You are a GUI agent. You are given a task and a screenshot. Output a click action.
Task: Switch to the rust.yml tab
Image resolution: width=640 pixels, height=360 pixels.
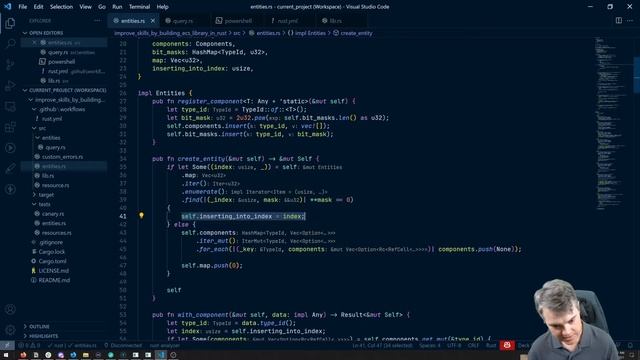coord(288,20)
